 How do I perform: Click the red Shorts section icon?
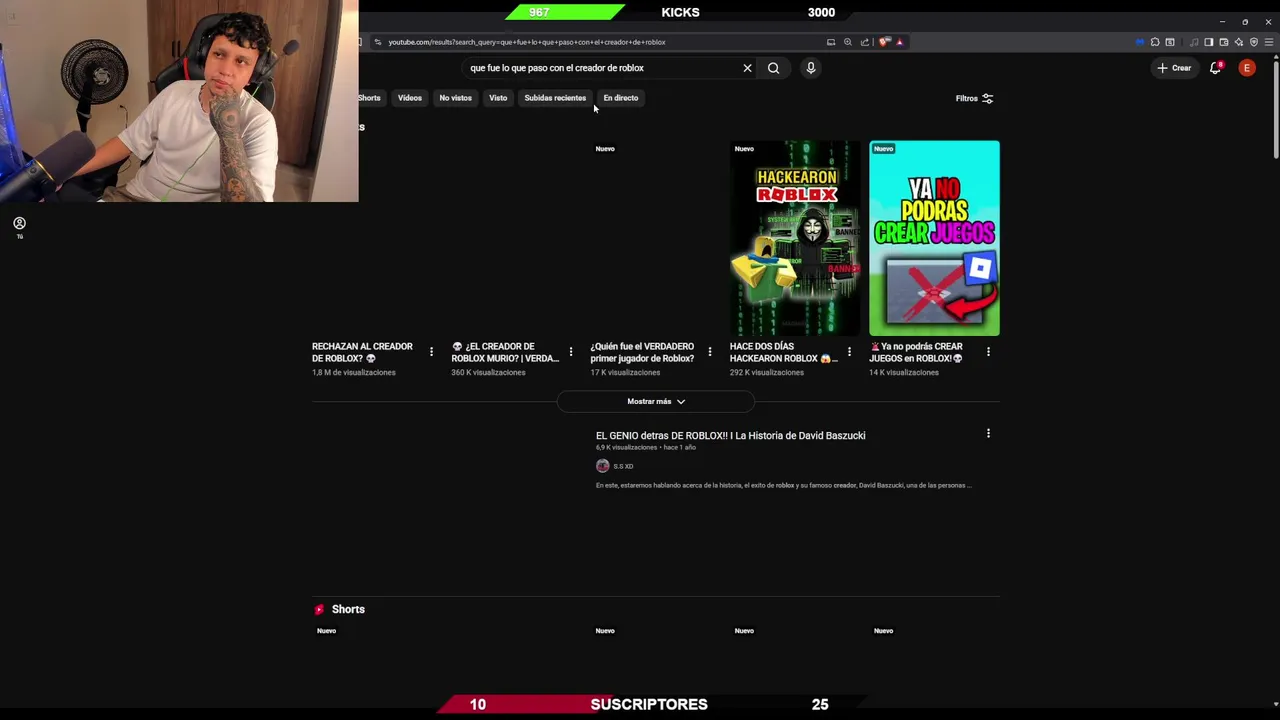pos(319,609)
